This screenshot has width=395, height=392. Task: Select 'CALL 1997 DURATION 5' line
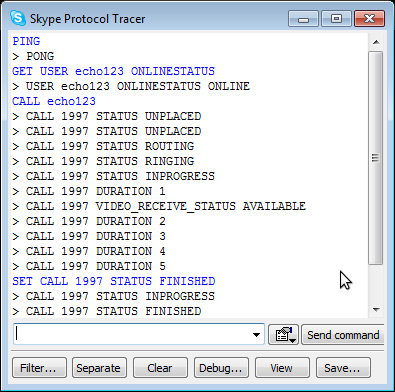89,266
